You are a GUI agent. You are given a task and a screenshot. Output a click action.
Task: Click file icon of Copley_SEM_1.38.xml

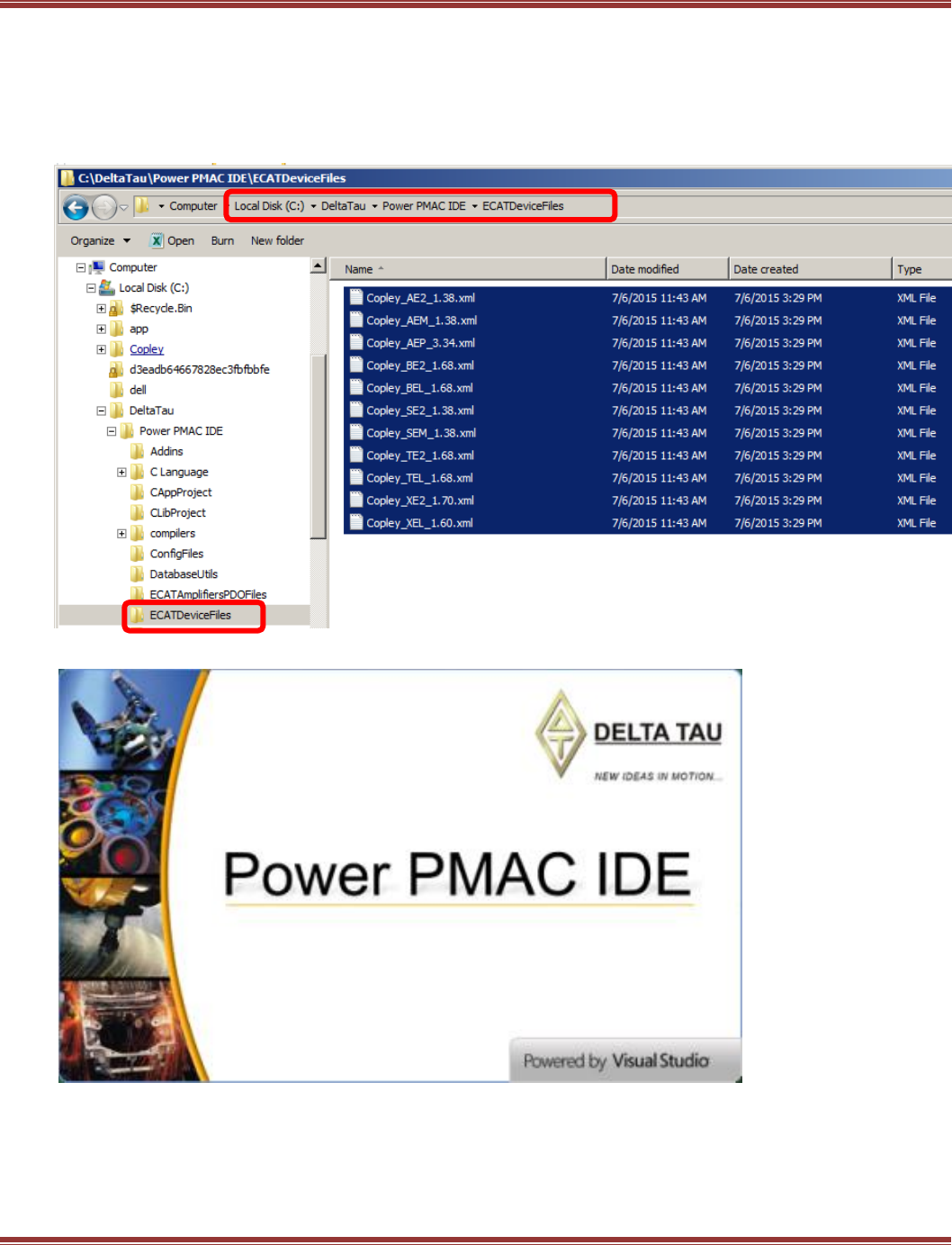tap(356, 432)
